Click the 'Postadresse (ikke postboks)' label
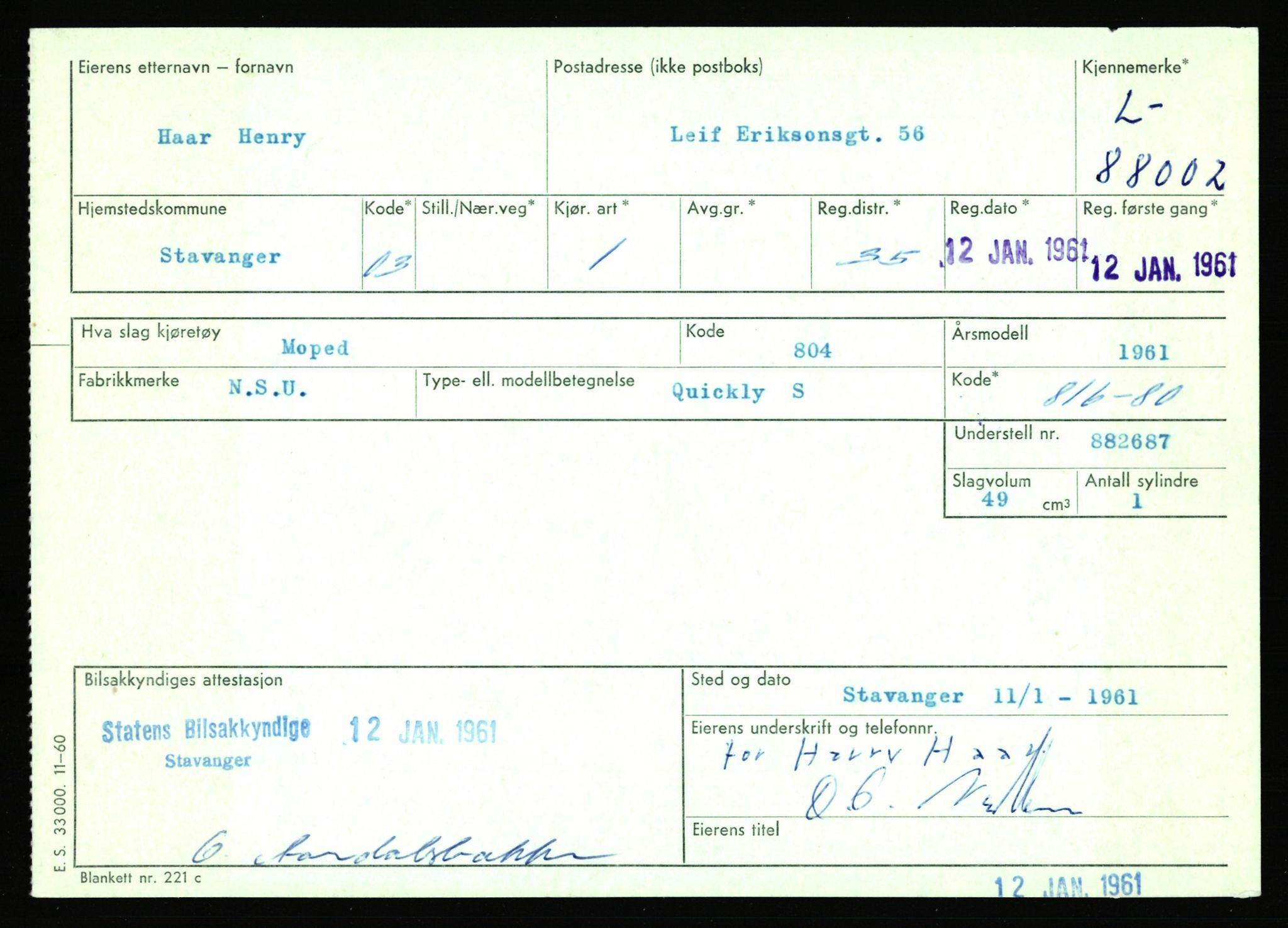 click(658, 67)
